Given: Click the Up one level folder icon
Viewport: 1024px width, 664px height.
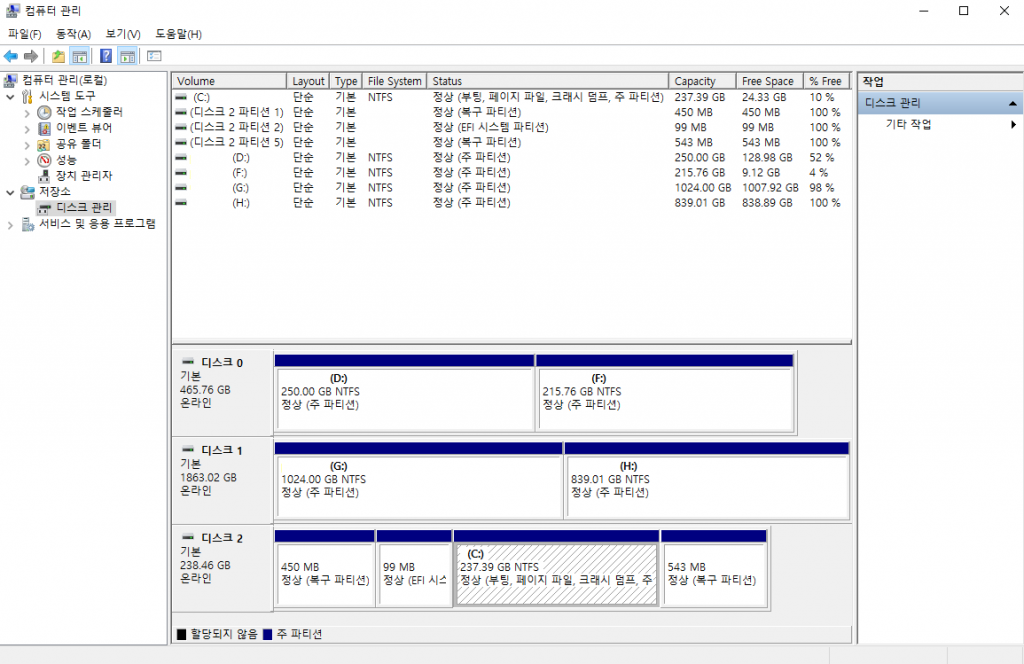Looking at the screenshot, I should click(x=58, y=56).
